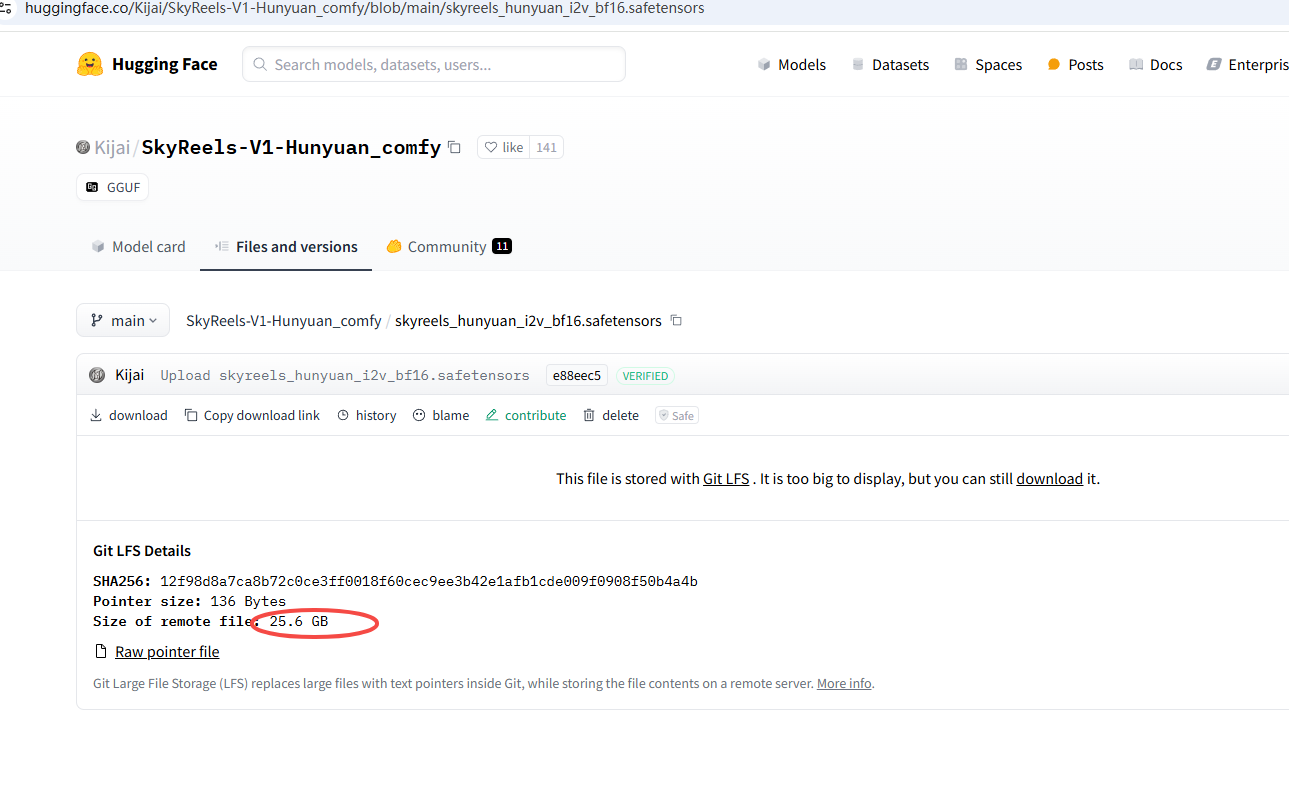The width and height of the screenshot is (1289, 807).
Task: Switch to the Model card tab
Action: [x=138, y=246]
